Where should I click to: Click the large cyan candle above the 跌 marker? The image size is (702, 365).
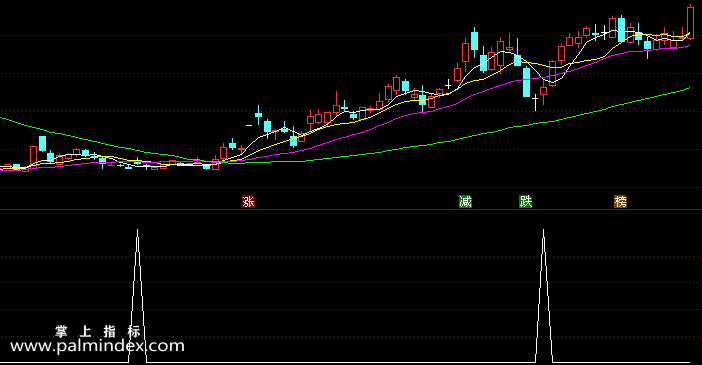(x=526, y=82)
